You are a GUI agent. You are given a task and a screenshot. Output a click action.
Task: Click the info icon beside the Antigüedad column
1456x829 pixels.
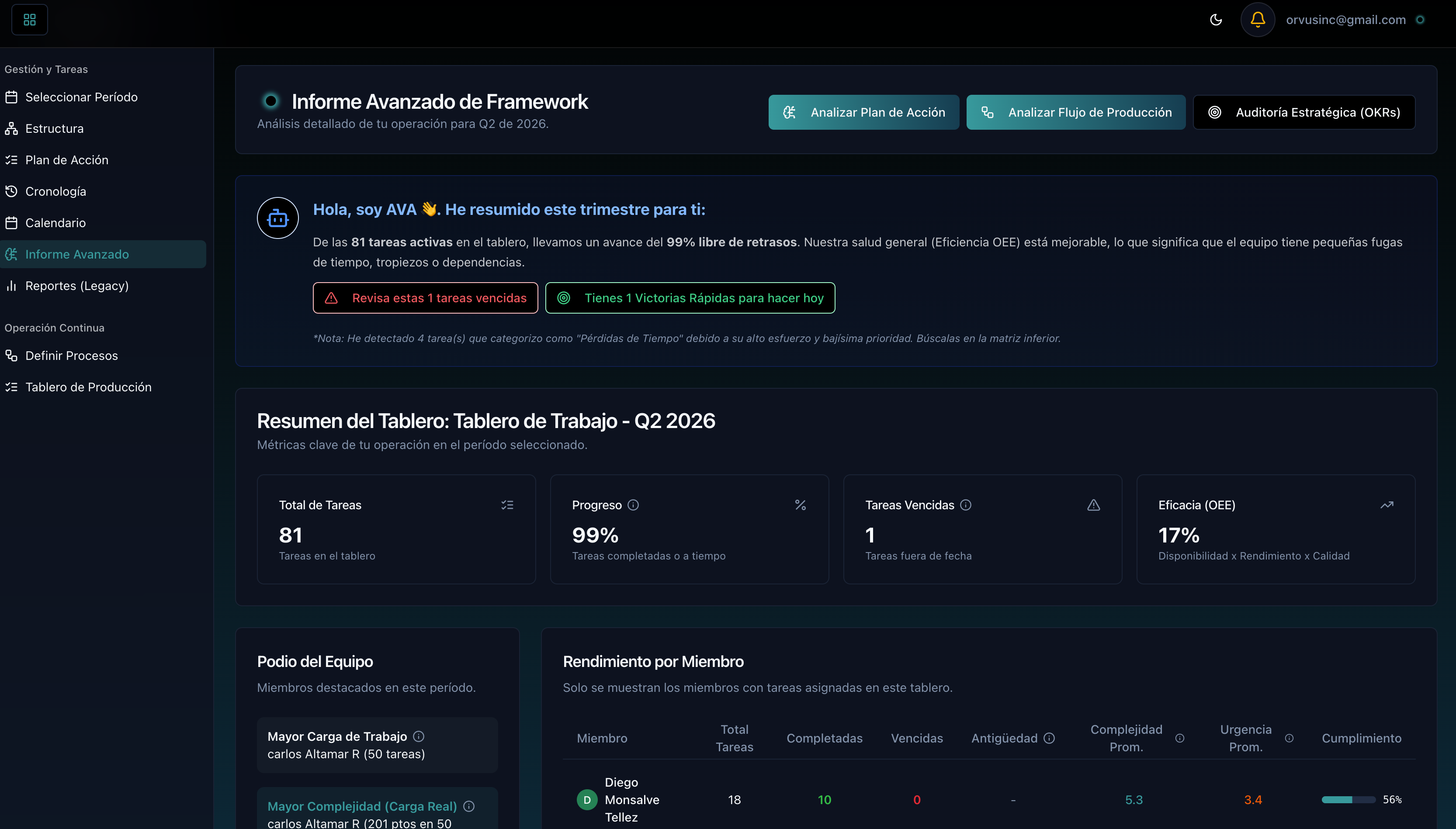pos(1049,739)
